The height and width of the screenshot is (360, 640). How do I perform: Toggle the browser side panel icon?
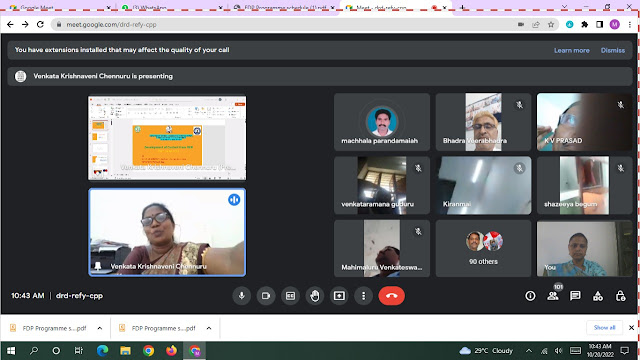click(x=600, y=24)
